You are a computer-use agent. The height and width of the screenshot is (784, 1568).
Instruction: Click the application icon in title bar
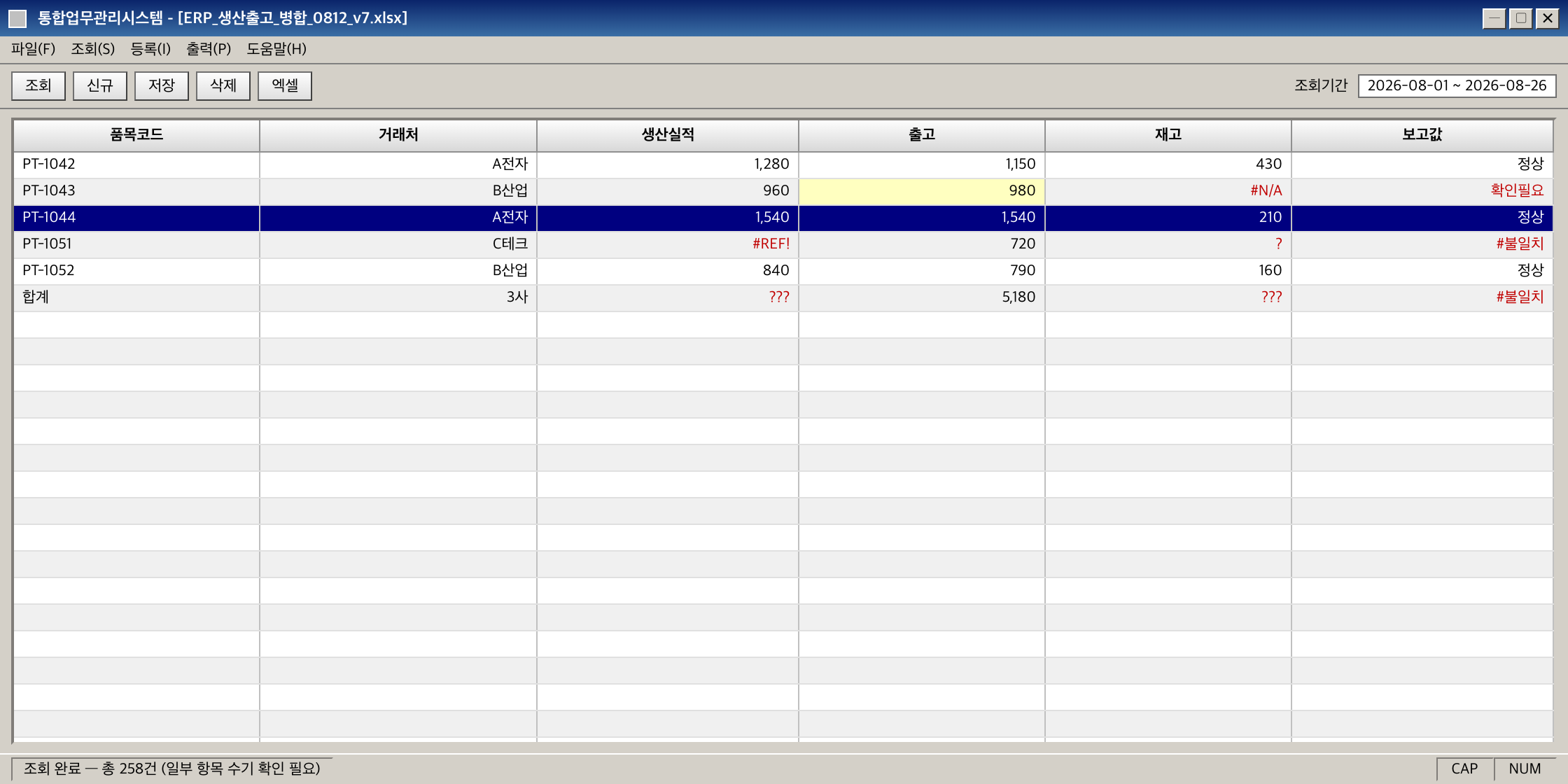[x=17, y=18]
